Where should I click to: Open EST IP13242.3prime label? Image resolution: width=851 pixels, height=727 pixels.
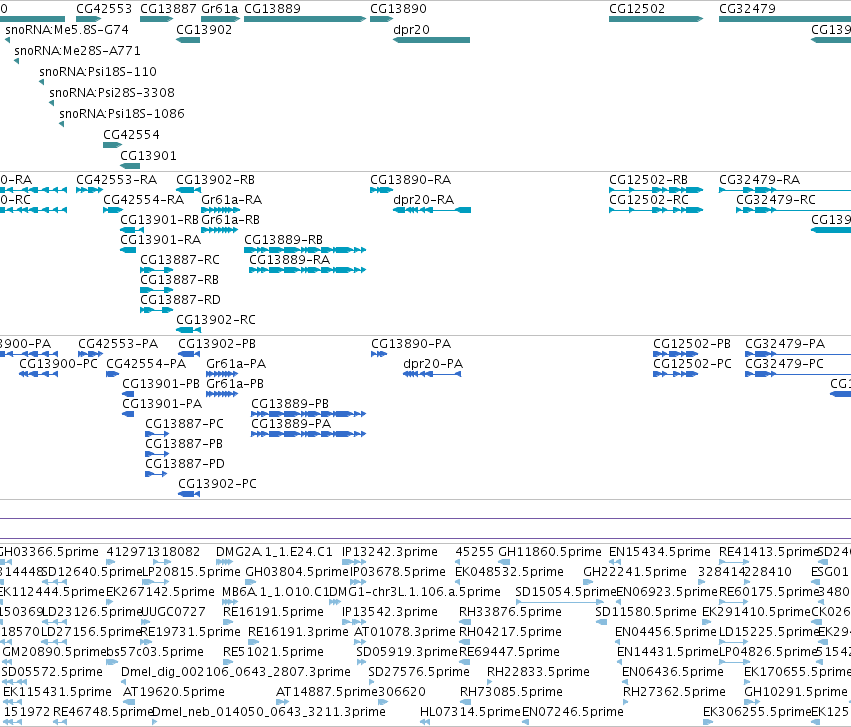(390, 552)
